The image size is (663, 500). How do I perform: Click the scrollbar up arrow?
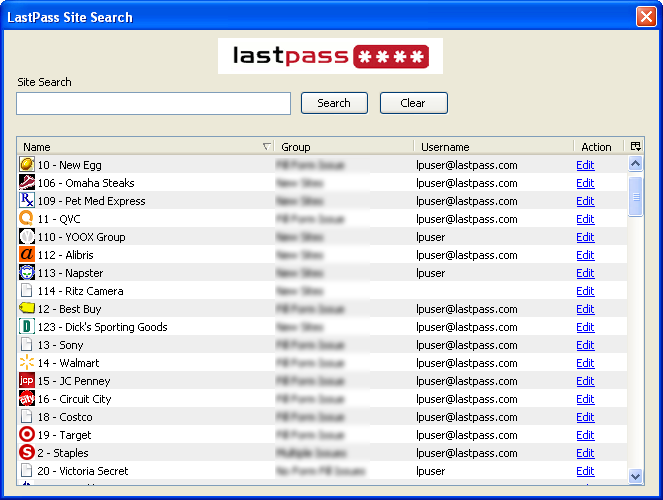click(635, 164)
